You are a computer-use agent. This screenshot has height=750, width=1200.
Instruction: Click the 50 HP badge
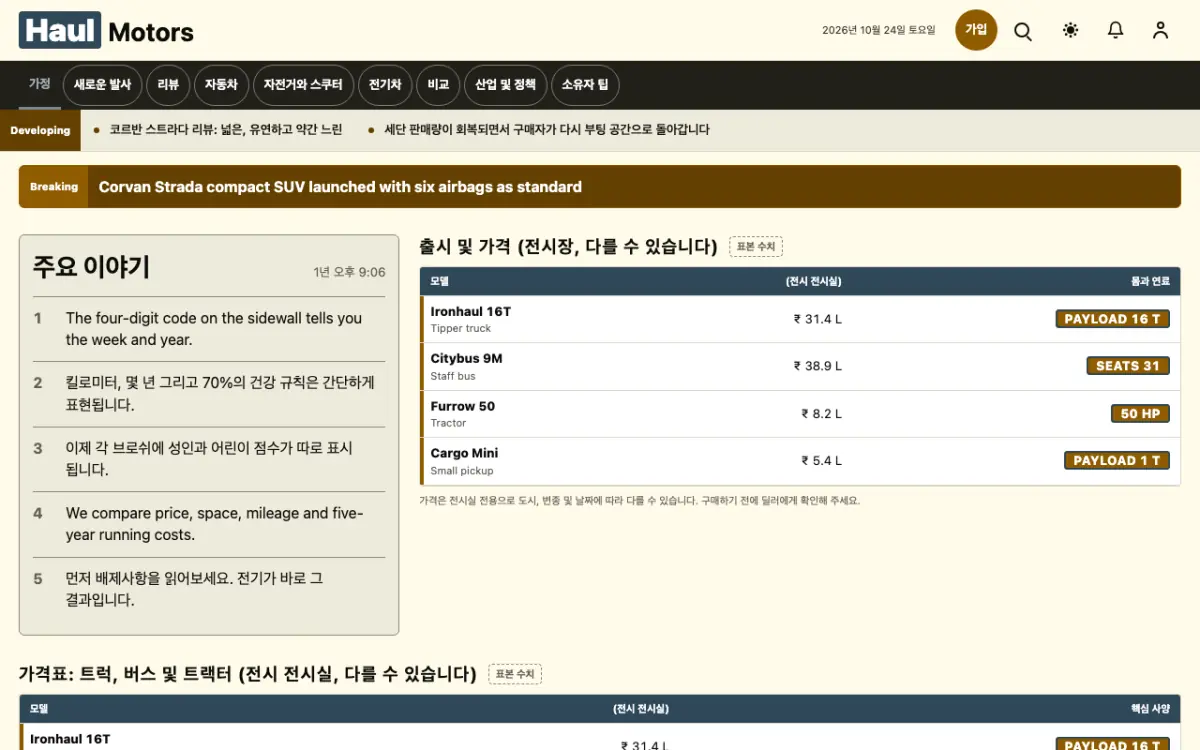coord(1140,414)
